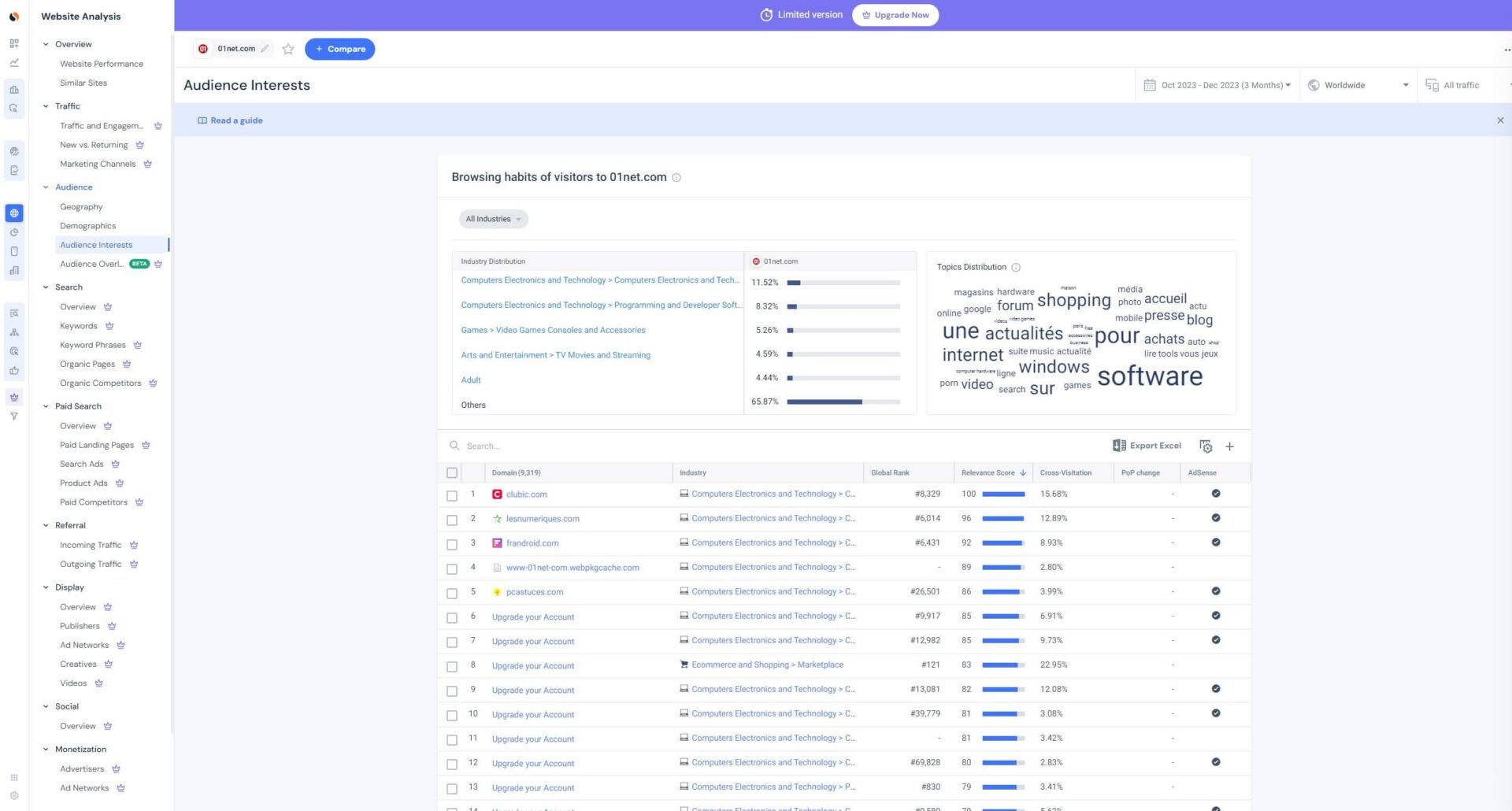Click the AdSense checkmark for clubic.com
The image size is (1512, 811).
(1216, 494)
